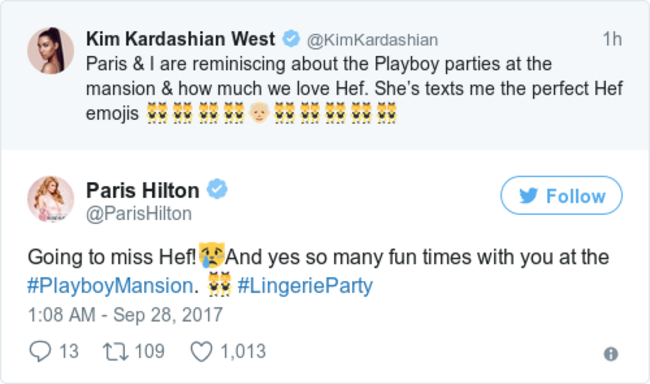650x384 pixels.
Task: Click Paris Hilton's verified badge
Action: (217, 189)
